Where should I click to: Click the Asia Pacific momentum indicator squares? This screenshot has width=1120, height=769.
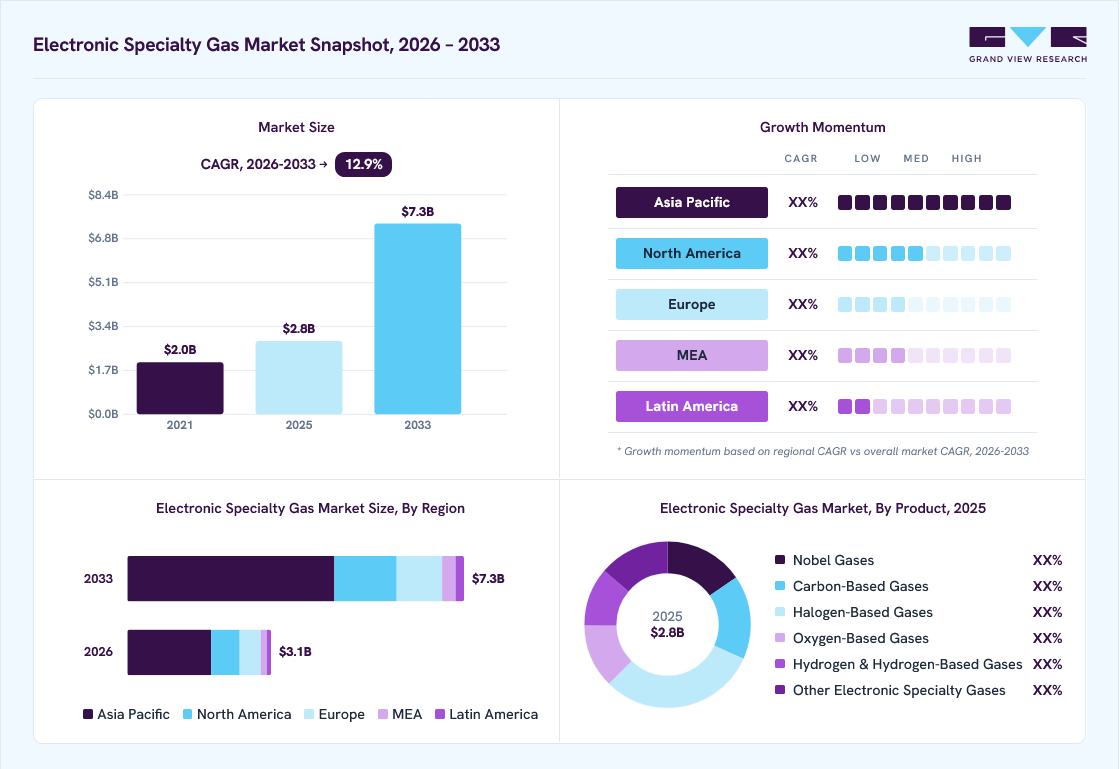[x=924, y=203]
